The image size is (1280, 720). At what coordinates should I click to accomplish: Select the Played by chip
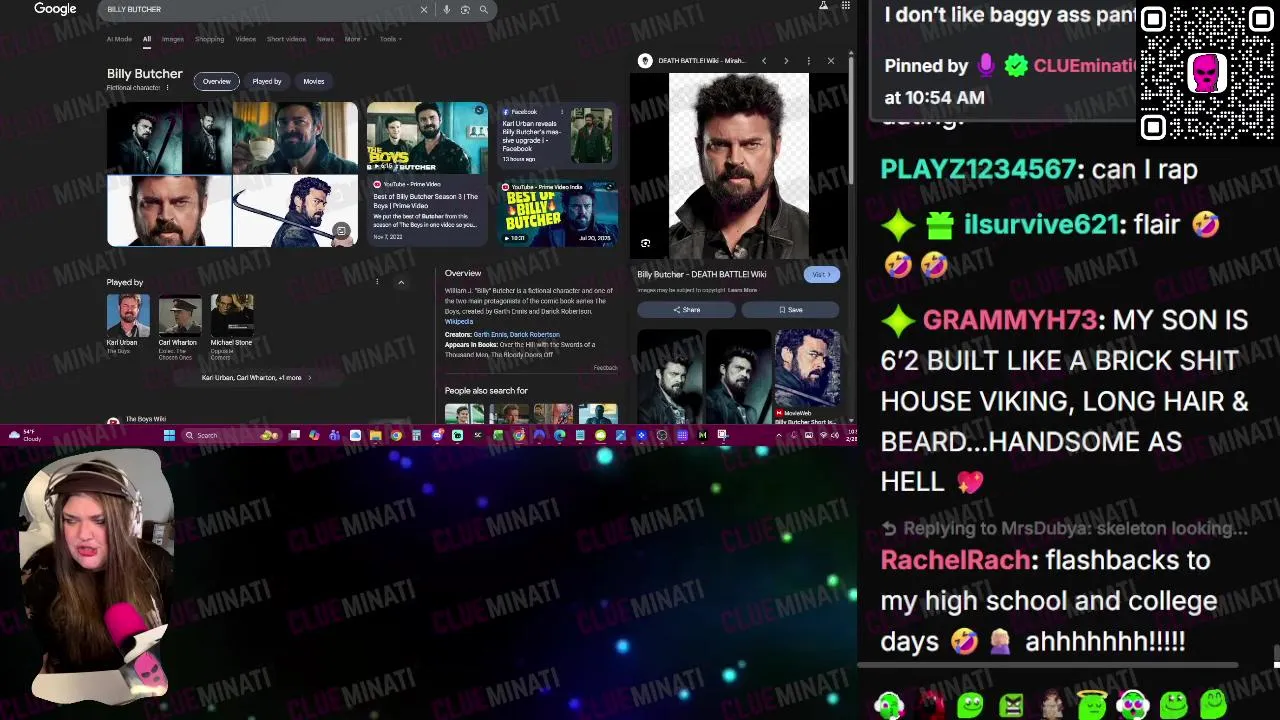point(267,81)
